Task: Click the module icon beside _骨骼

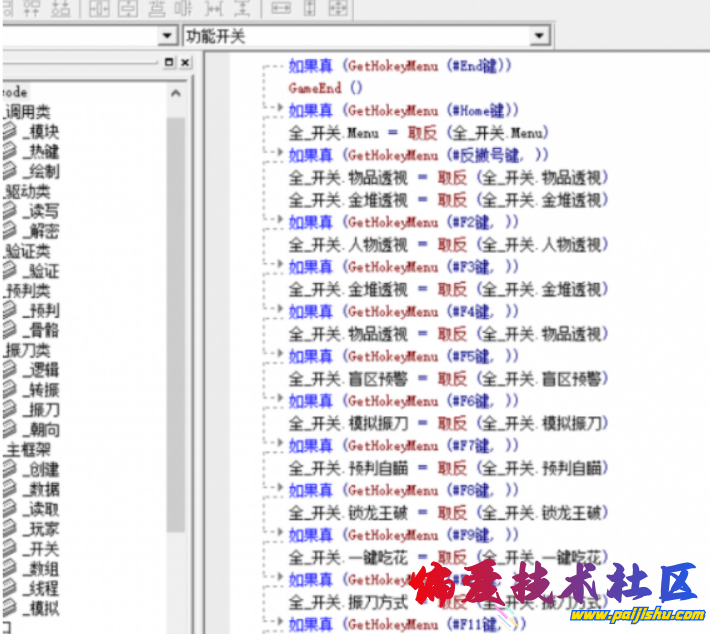Action: pyautogui.click(x=10, y=330)
